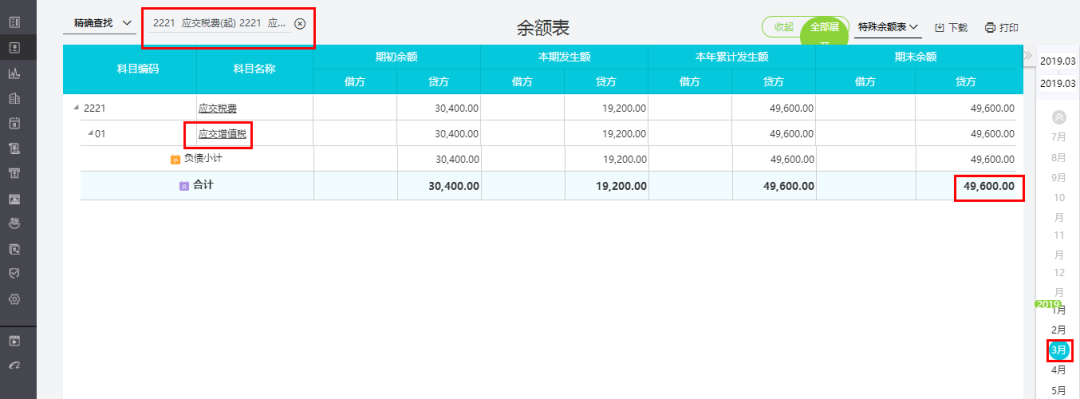
Task: Open the chart statistics sidebar icon
Action: click(14, 74)
